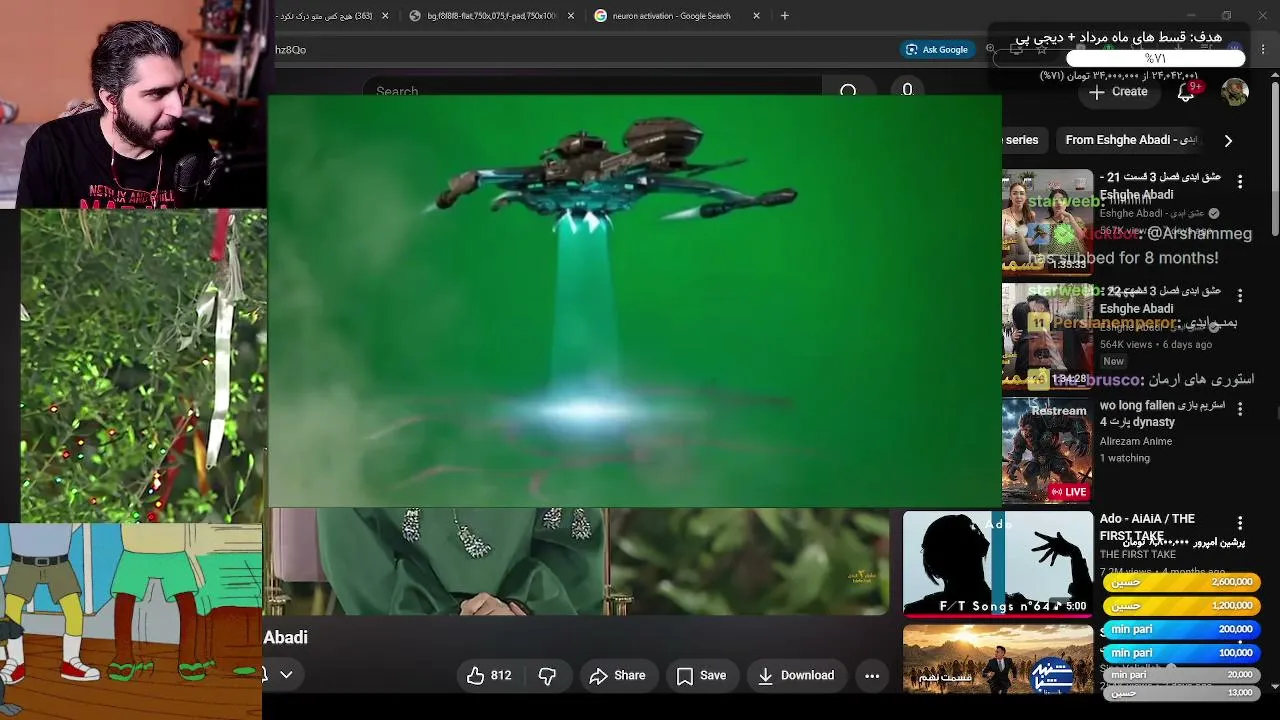Like the video with 812 likes

[x=489, y=676]
